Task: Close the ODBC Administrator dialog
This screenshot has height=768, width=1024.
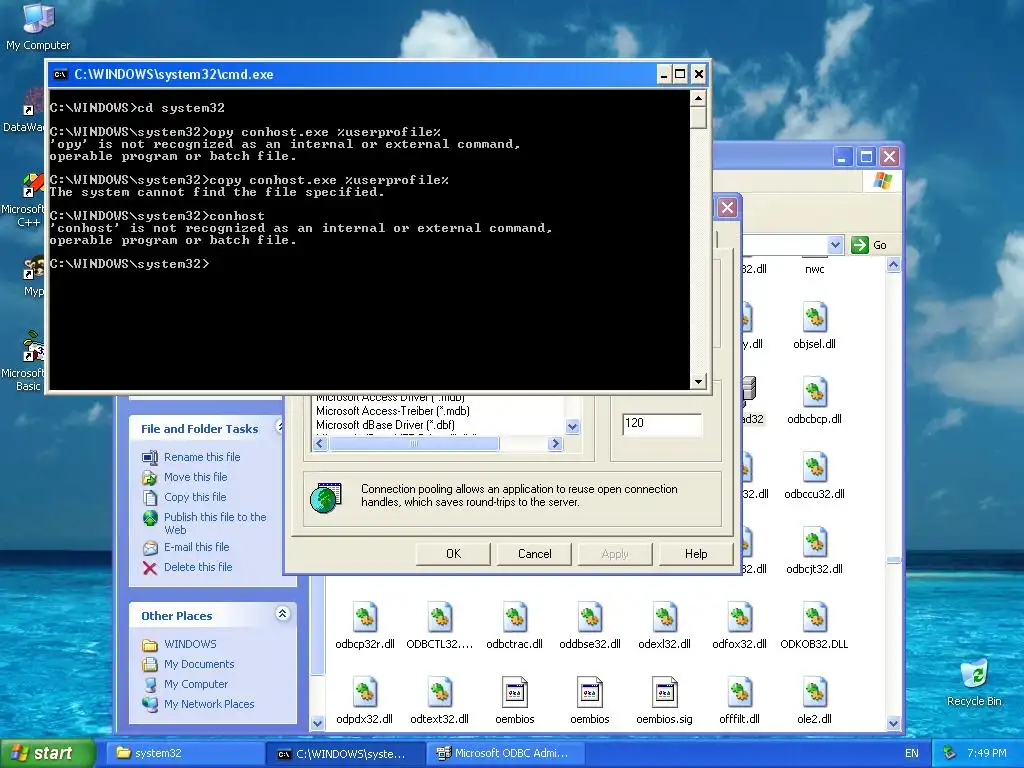Action: (x=727, y=208)
